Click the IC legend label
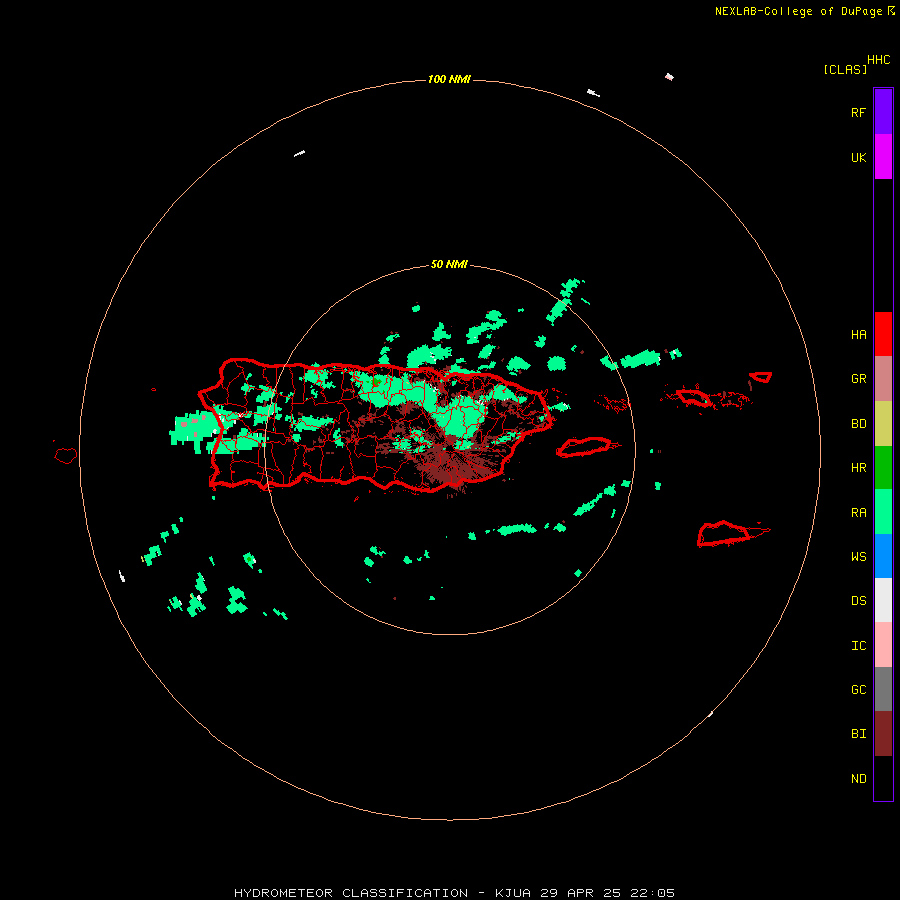Viewport: 900px width, 900px height. click(x=858, y=646)
